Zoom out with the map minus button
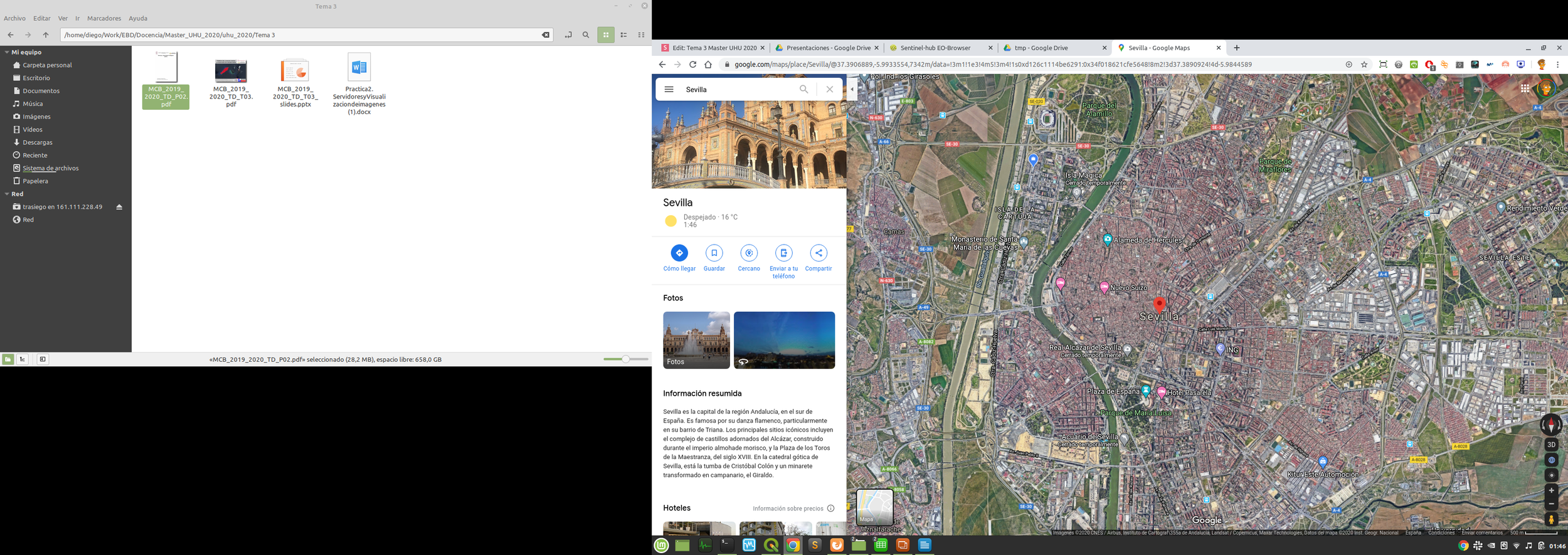Image resolution: width=1568 pixels, height=555 pixels. 1551,504
